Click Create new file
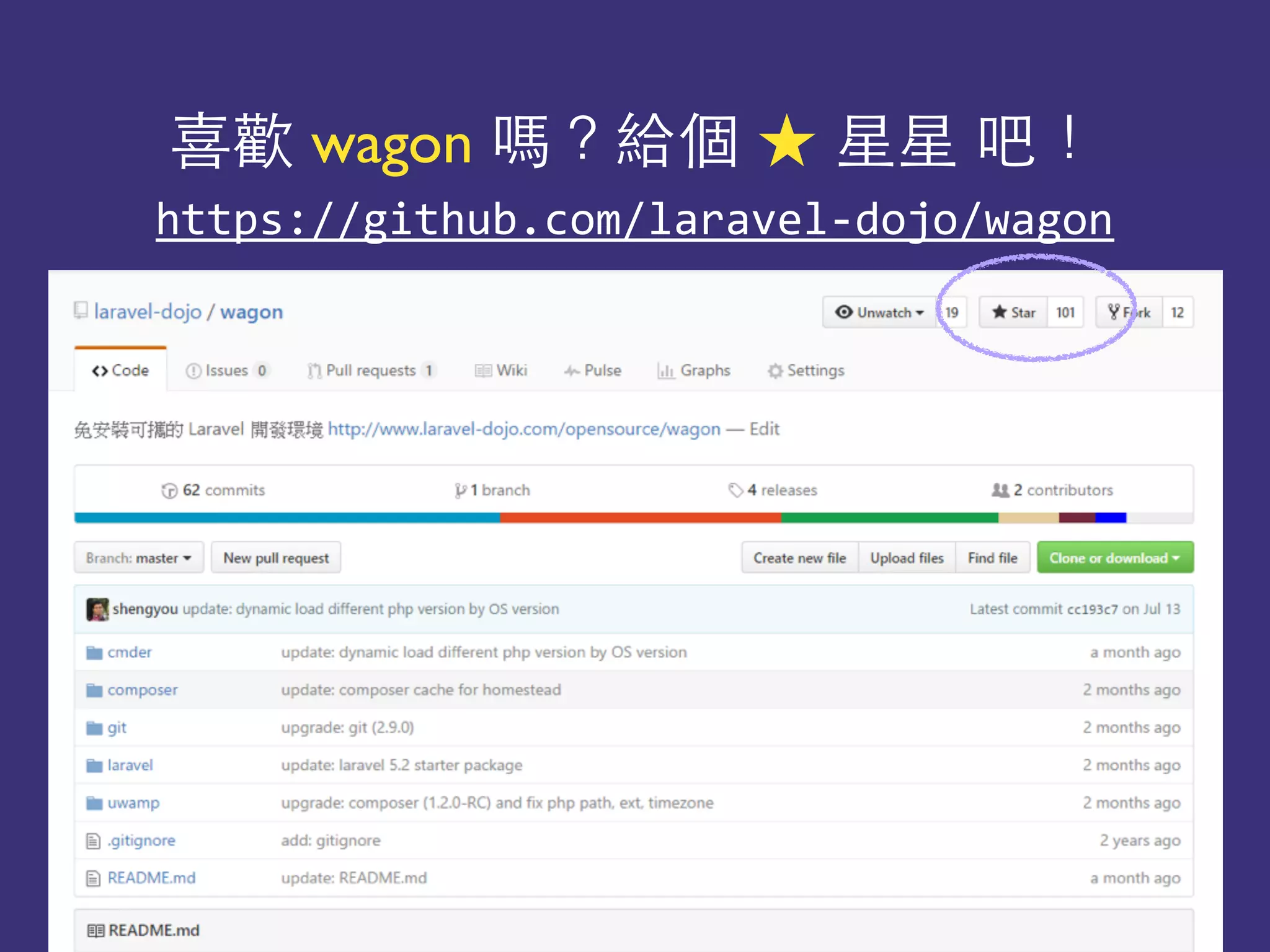 point(800,558)
